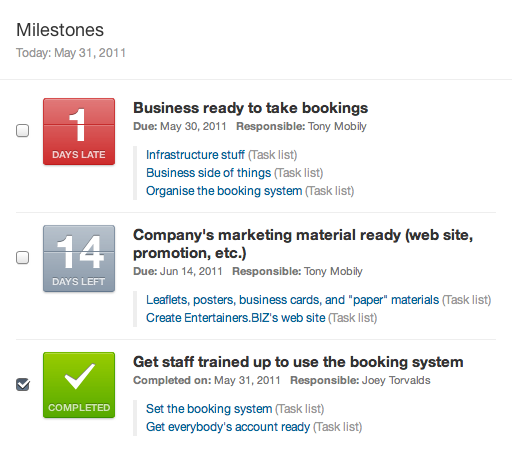Open Create Entertainers.BIZ's web site link

coord(236,318)
